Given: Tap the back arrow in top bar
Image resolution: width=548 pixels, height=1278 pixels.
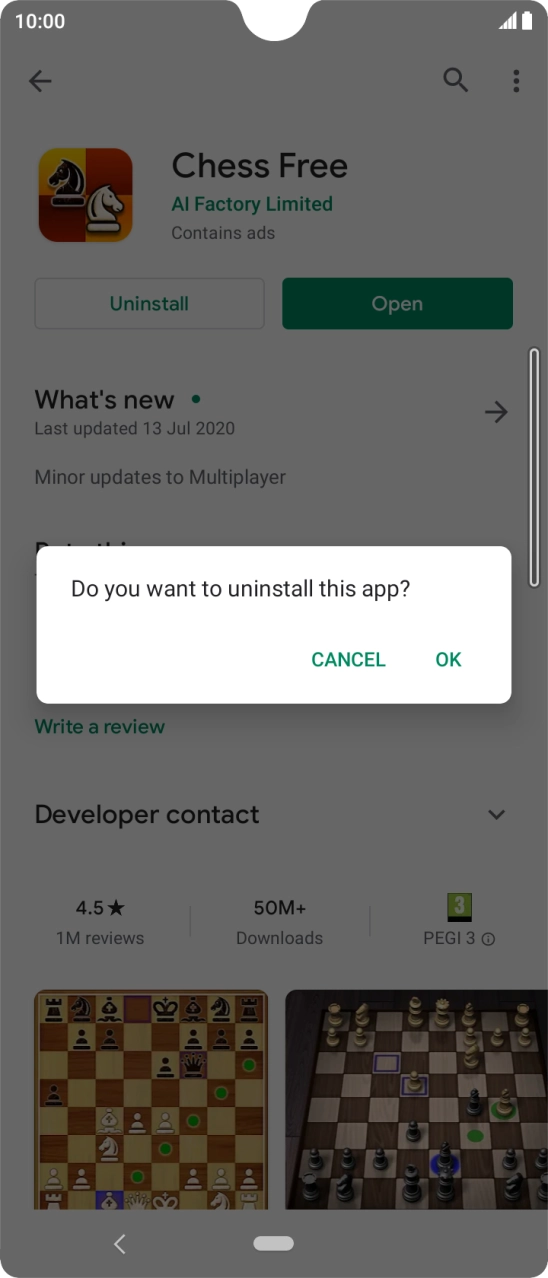Looking at the screenshot, I should pos(40,81).
